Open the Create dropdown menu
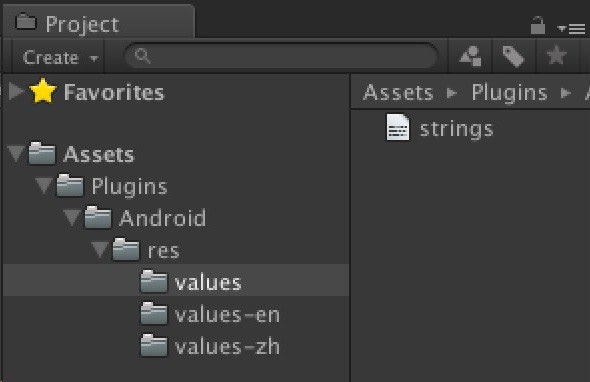The width and height of the screenshot is (590, 382). [60, 58]
